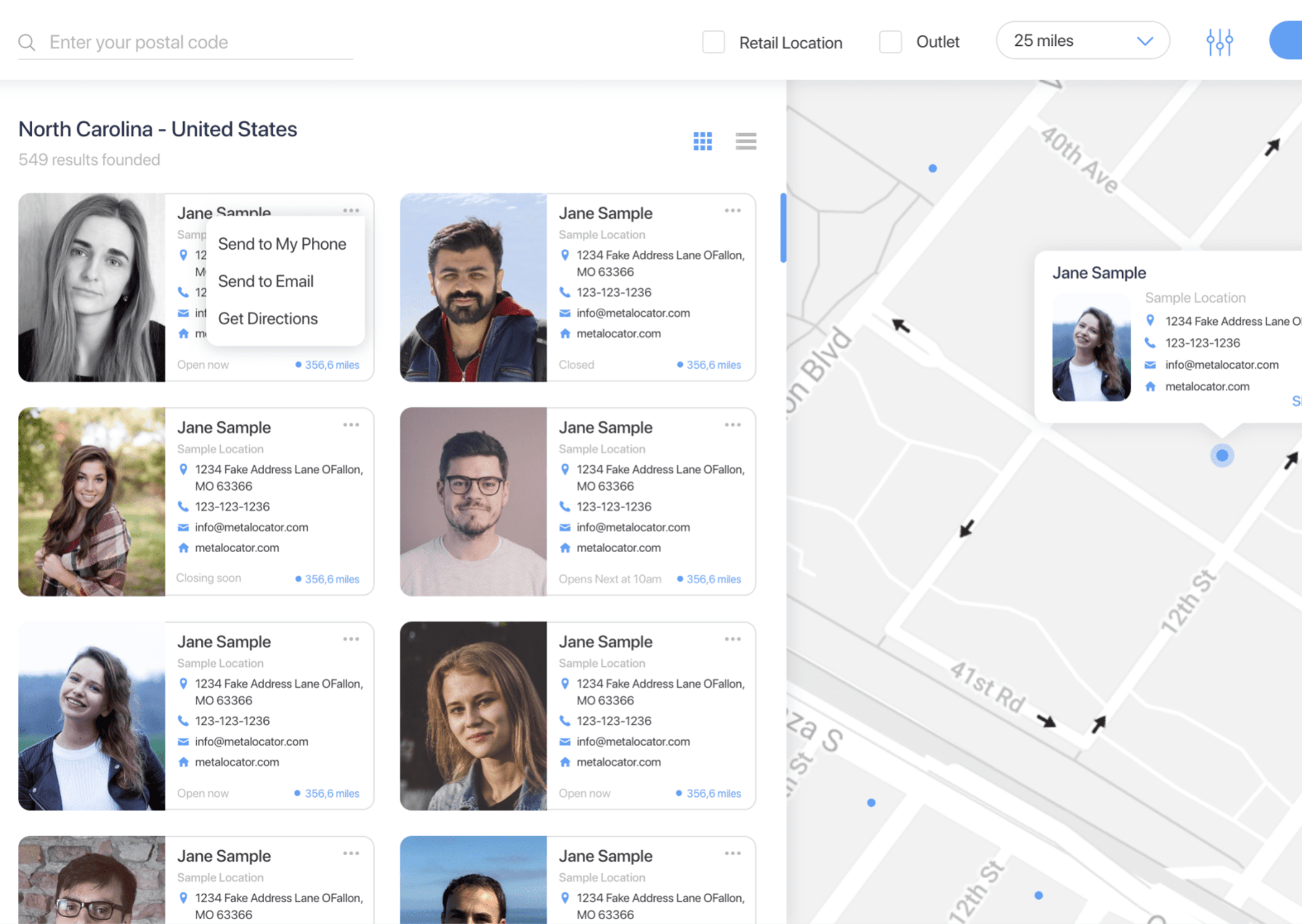The height and width of the screenshot is (924, 1302).
Task: Click location pin on Closing soon card
Action: [x=183, y=470]
